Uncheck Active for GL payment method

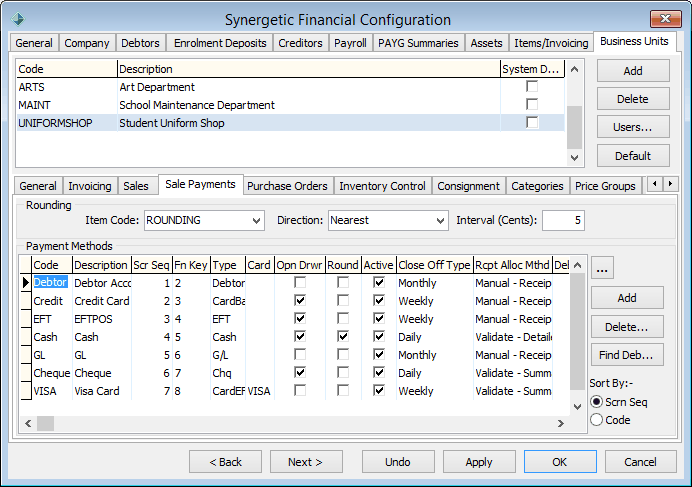pos(379,355)
